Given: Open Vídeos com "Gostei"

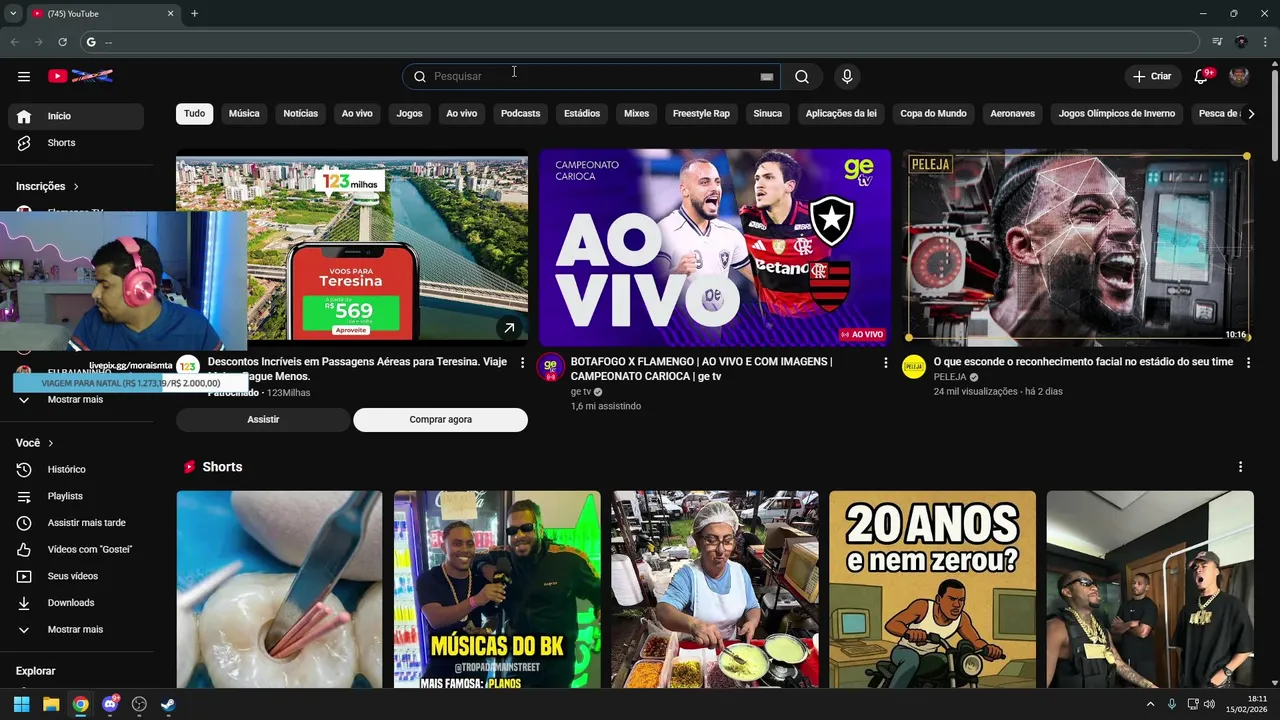Looking at the screenshot, I should tap(76, 549).
